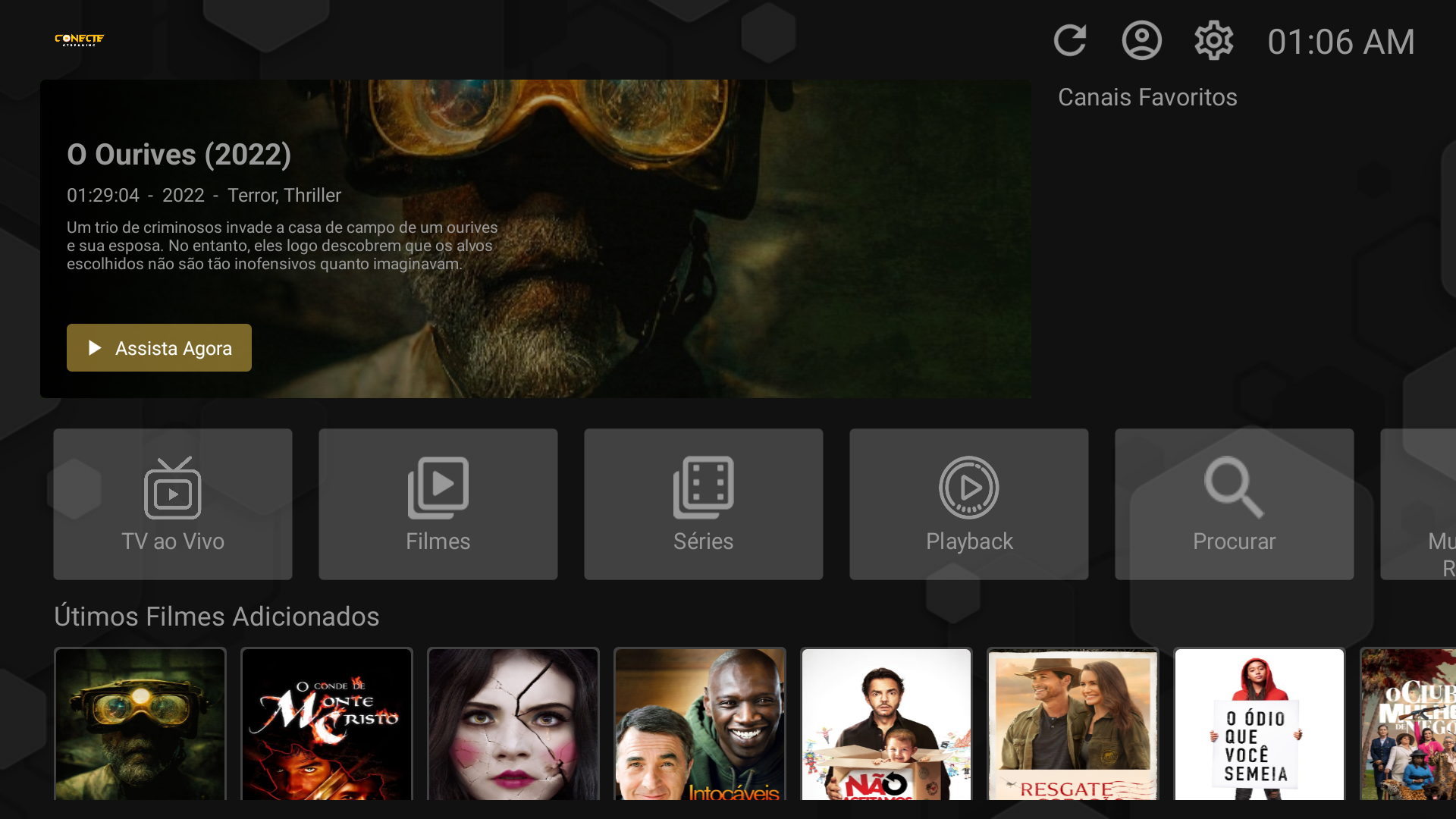This screenshot has height=819, width=1456.
Task: Open the TV ao Vivo tile
Action: coord(173,504)
